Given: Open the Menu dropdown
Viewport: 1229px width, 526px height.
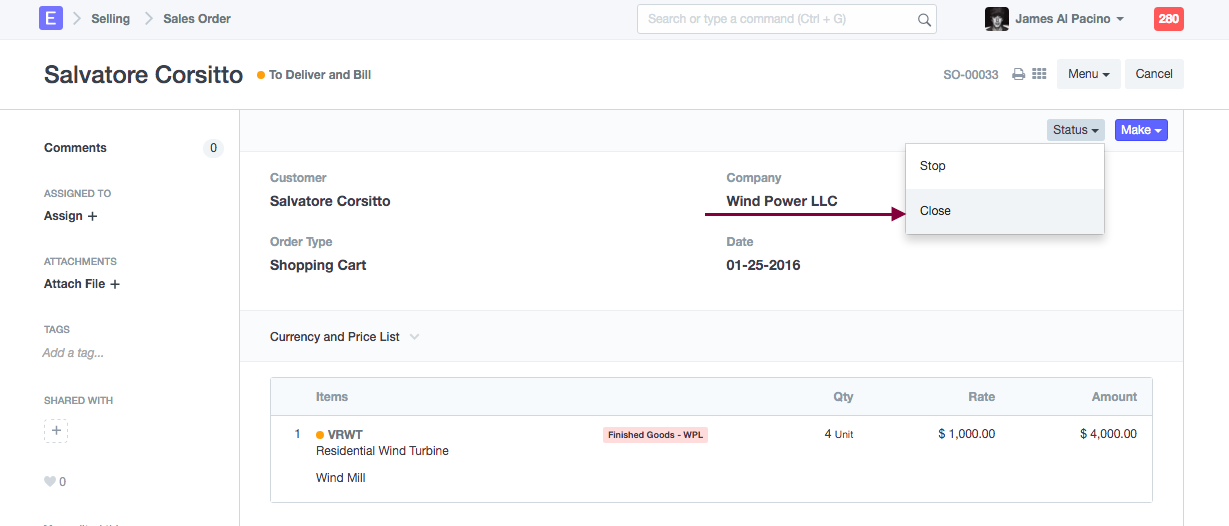Looking at the screenshot, I should [1089, 74].
